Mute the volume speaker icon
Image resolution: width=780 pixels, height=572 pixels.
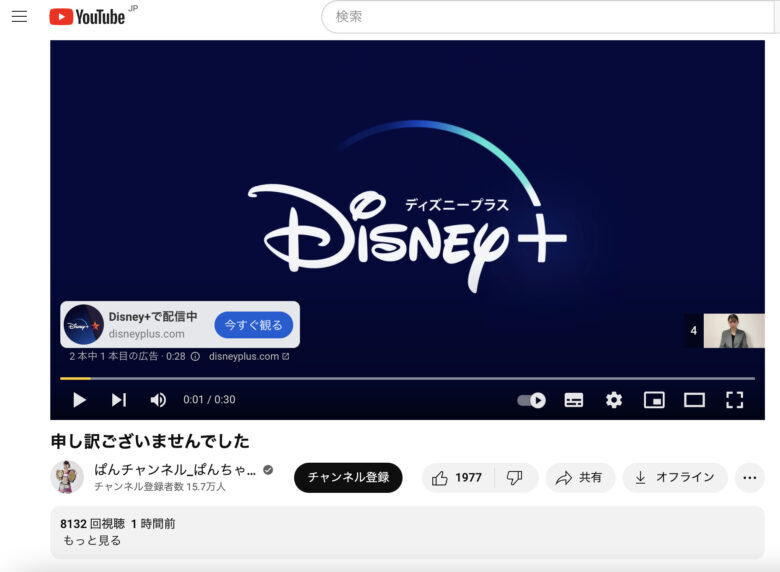(158, 400)
